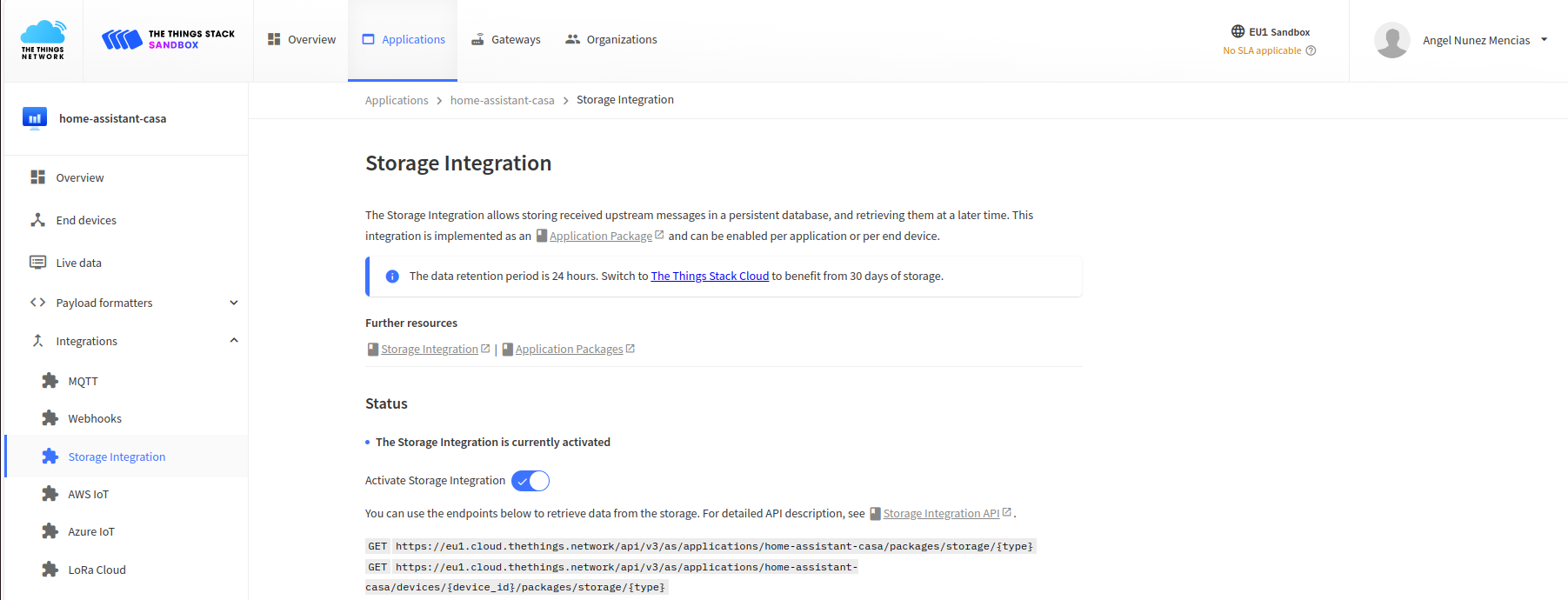
Task: Switch to the Gateways tab
Action: click(x=506, y=40)
